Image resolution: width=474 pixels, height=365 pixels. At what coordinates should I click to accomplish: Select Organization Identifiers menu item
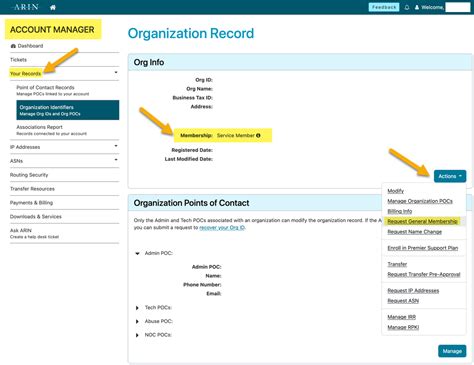(x=68, y=110)
